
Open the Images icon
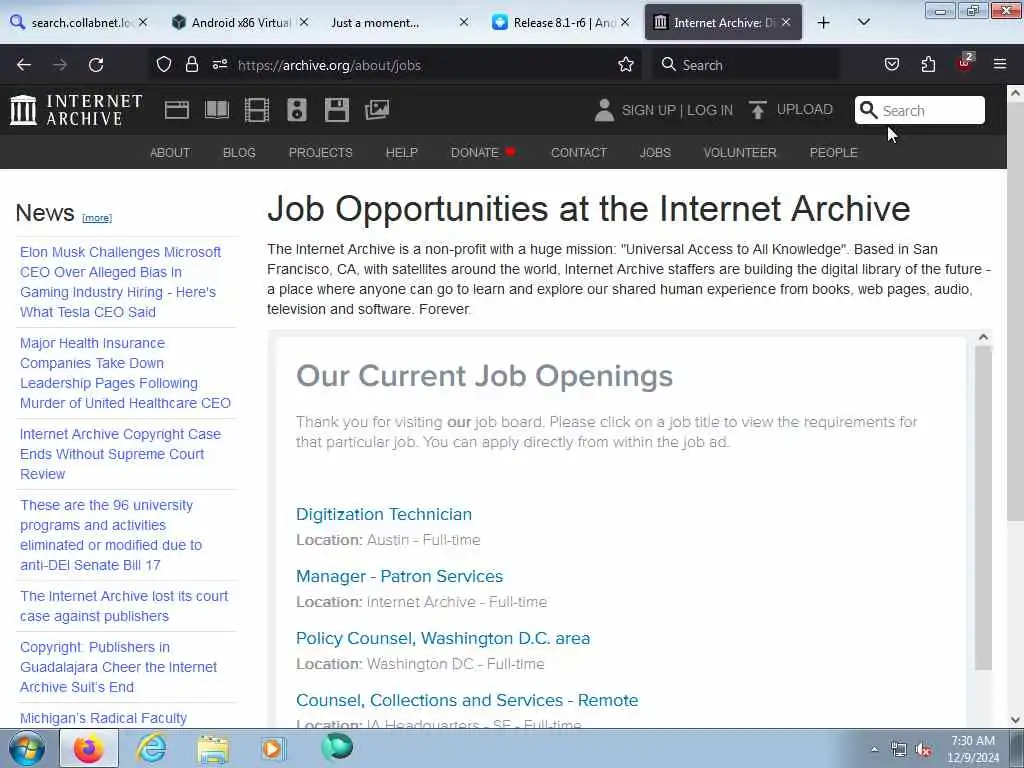pos(377,110)
